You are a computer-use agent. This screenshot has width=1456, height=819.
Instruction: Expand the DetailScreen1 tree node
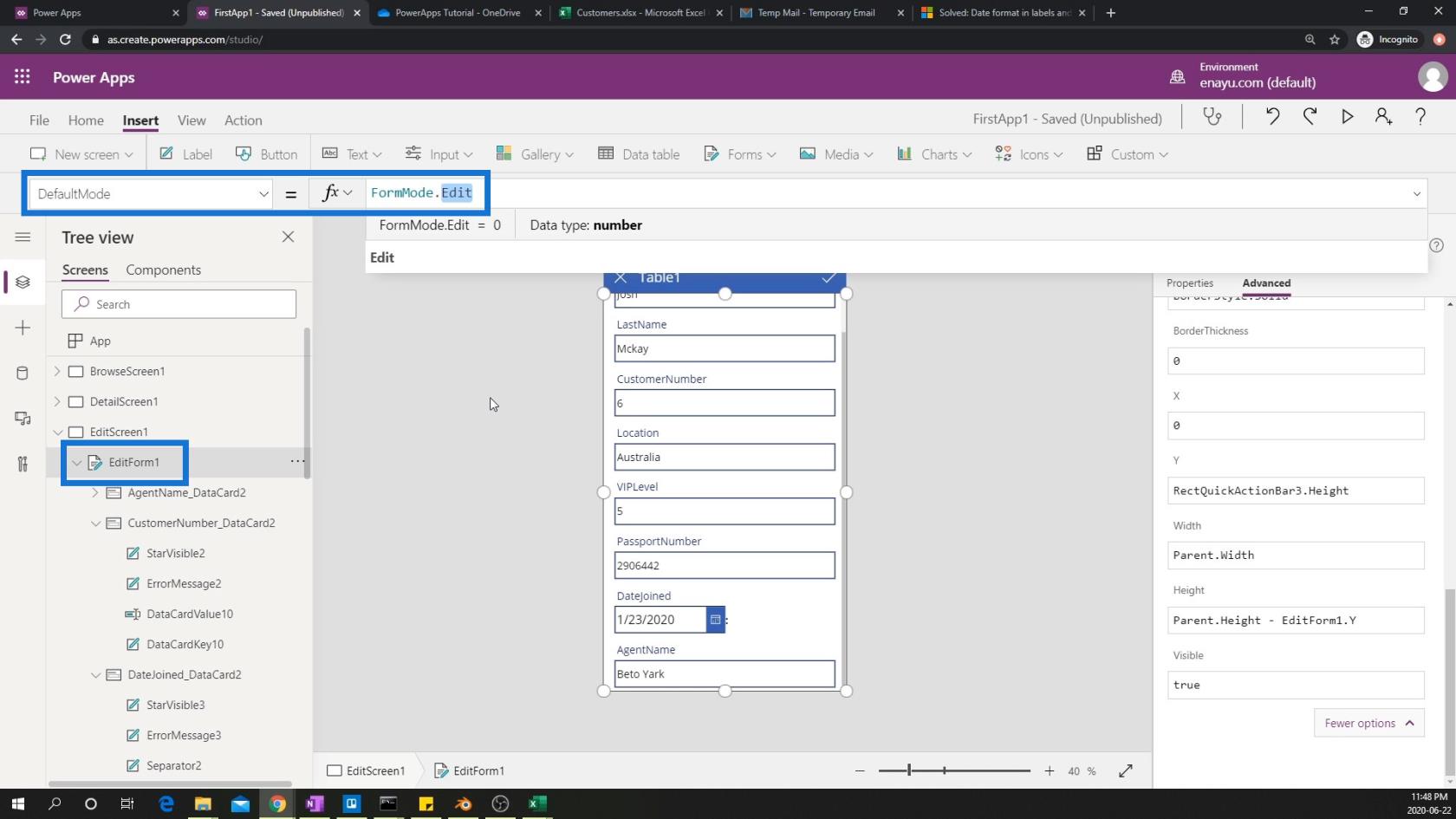[x=57, y=401]
